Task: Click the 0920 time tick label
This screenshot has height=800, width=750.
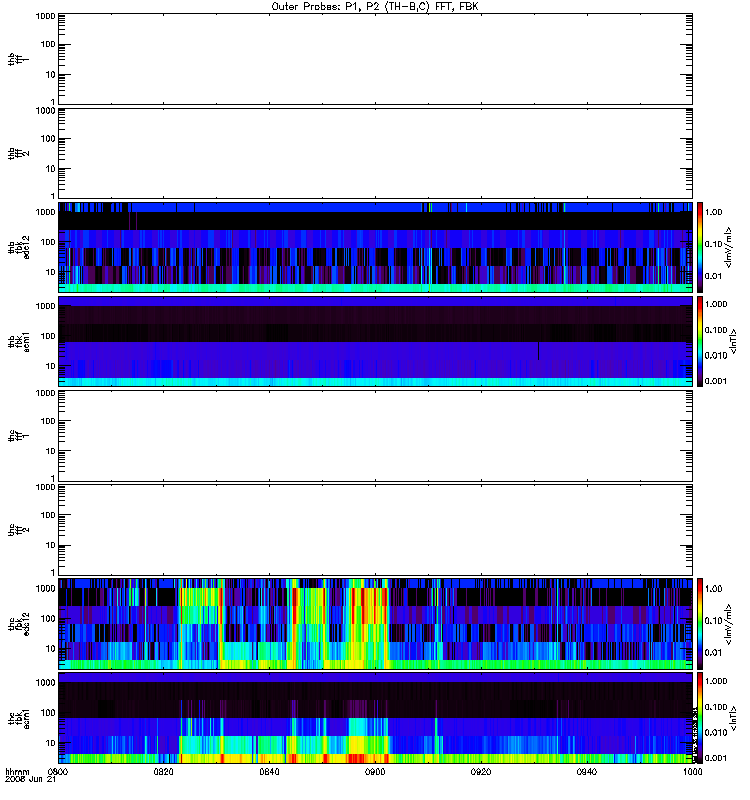Action: (482, 772)
